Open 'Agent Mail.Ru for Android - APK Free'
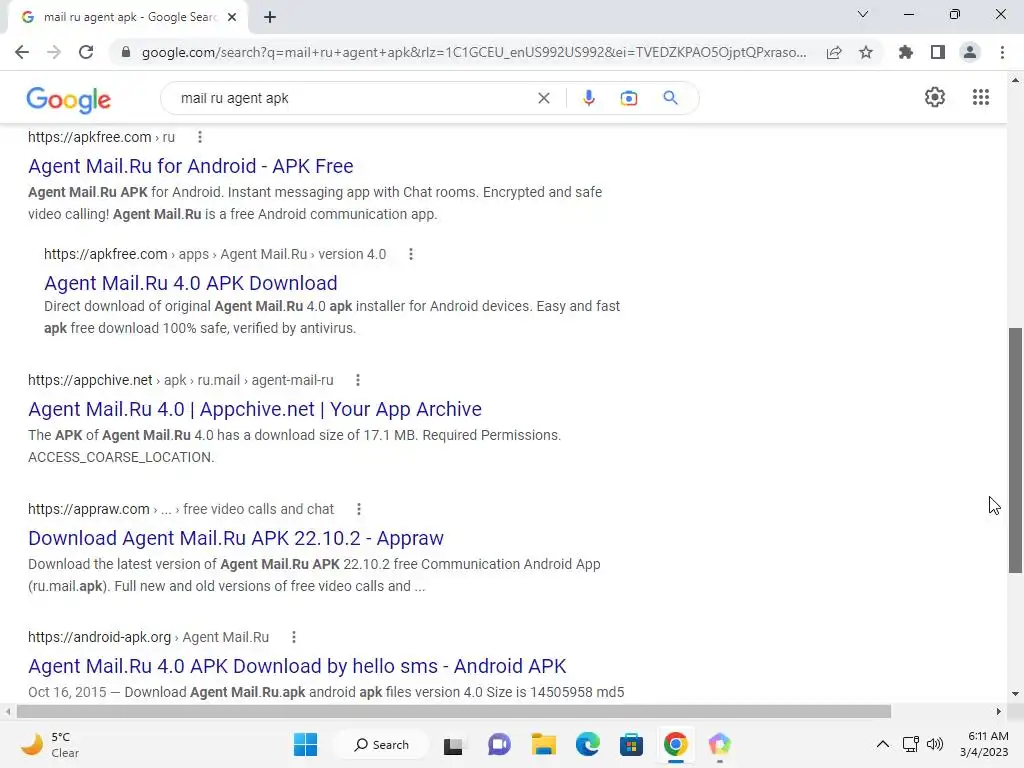The height and width of the screenshot is (768, 1024). tap(191, 166)
